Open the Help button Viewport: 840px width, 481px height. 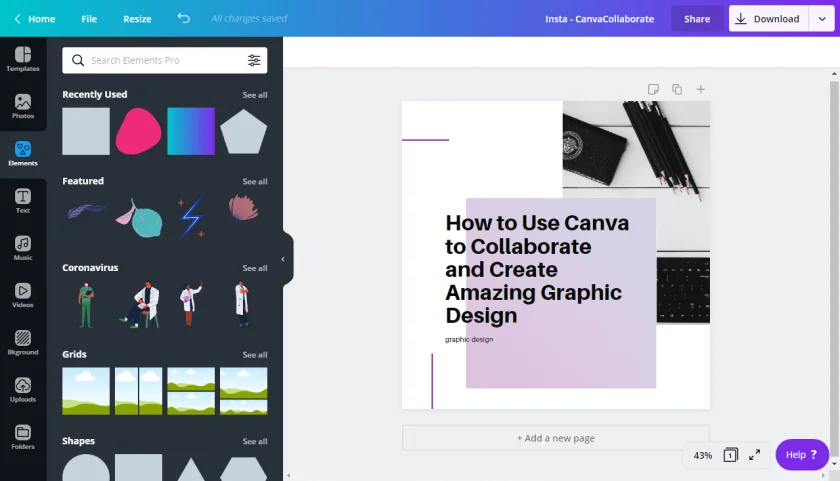click(x=801, y=455)
